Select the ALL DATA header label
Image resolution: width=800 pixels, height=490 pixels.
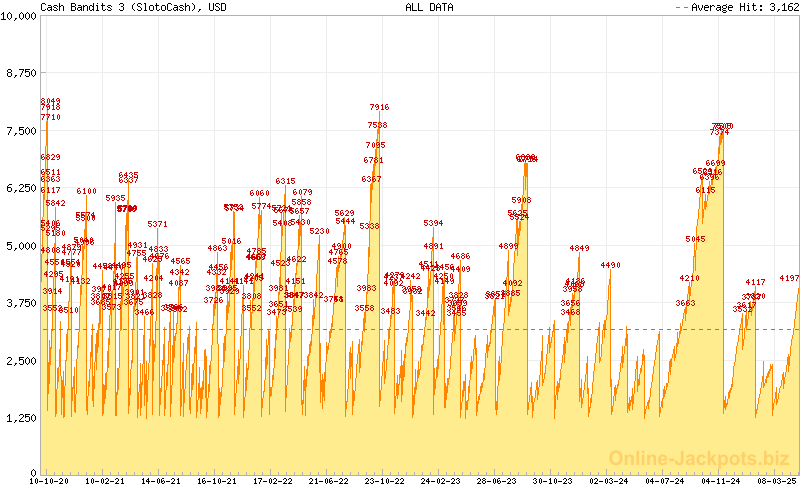pos(429,7)
